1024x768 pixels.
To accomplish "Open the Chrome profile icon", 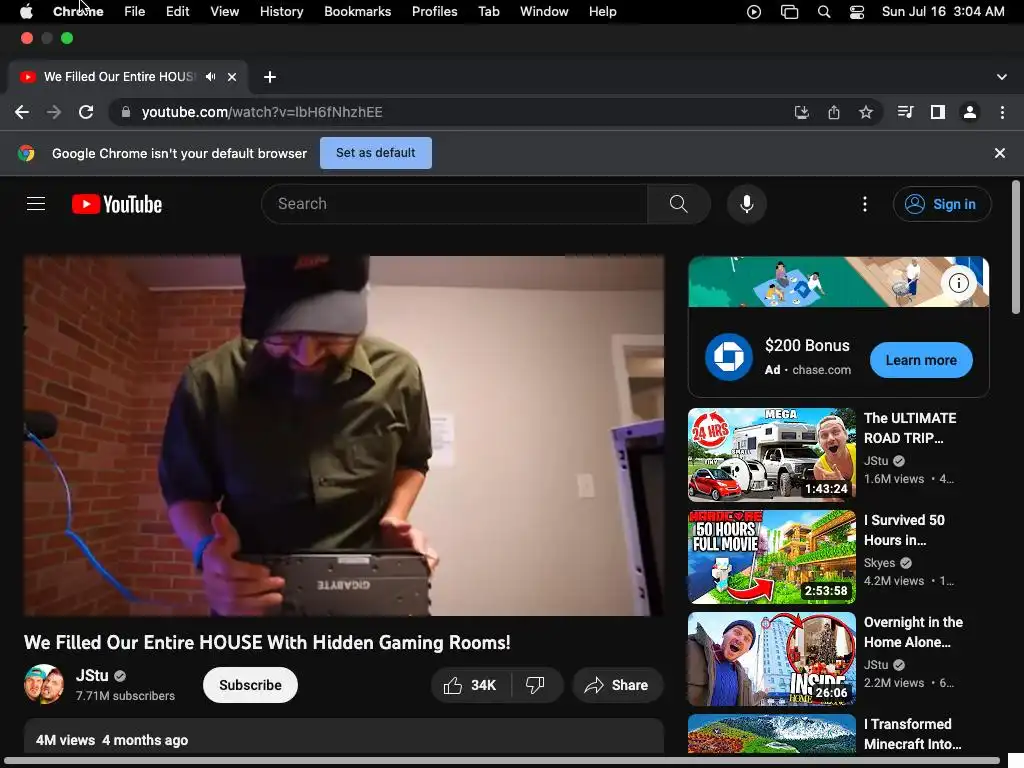I will (970, 112).
